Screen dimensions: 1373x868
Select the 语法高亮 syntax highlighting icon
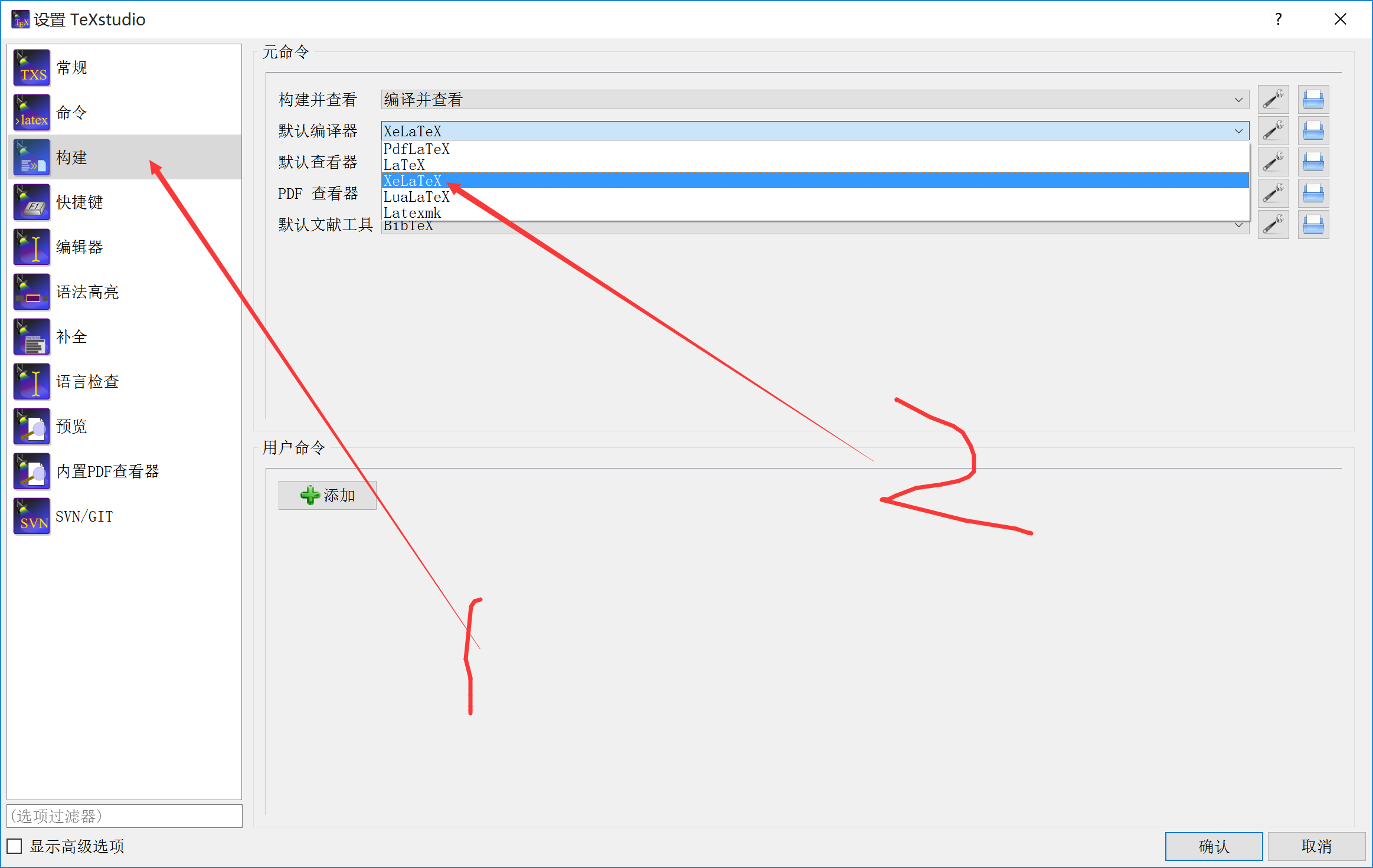click(32, 292)
